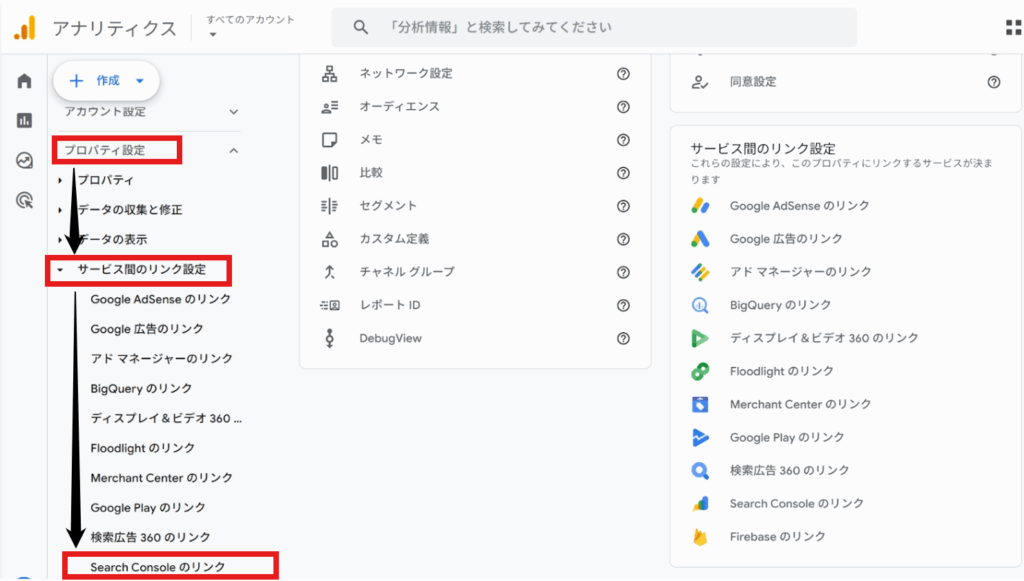Collapse the サービス間のリンク設定 tree arrow
Screen dimensions: 1024x581
point(60,270)
